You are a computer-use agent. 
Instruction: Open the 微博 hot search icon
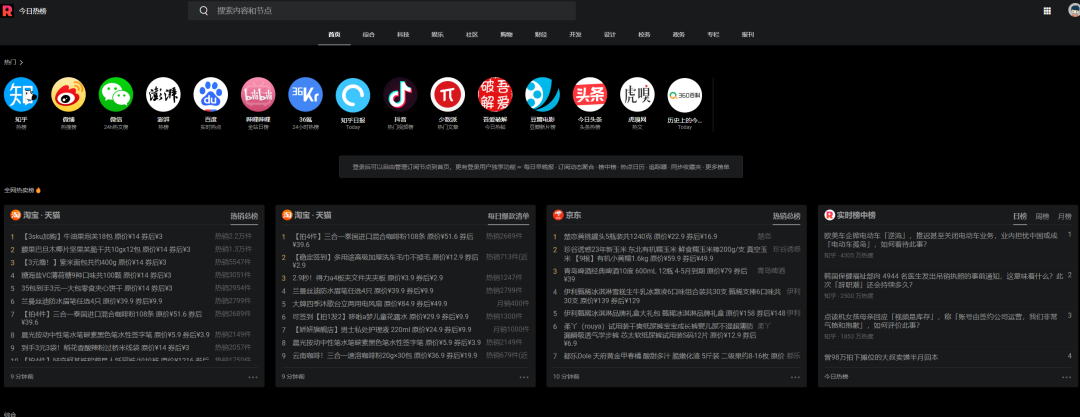click(68, 94)
